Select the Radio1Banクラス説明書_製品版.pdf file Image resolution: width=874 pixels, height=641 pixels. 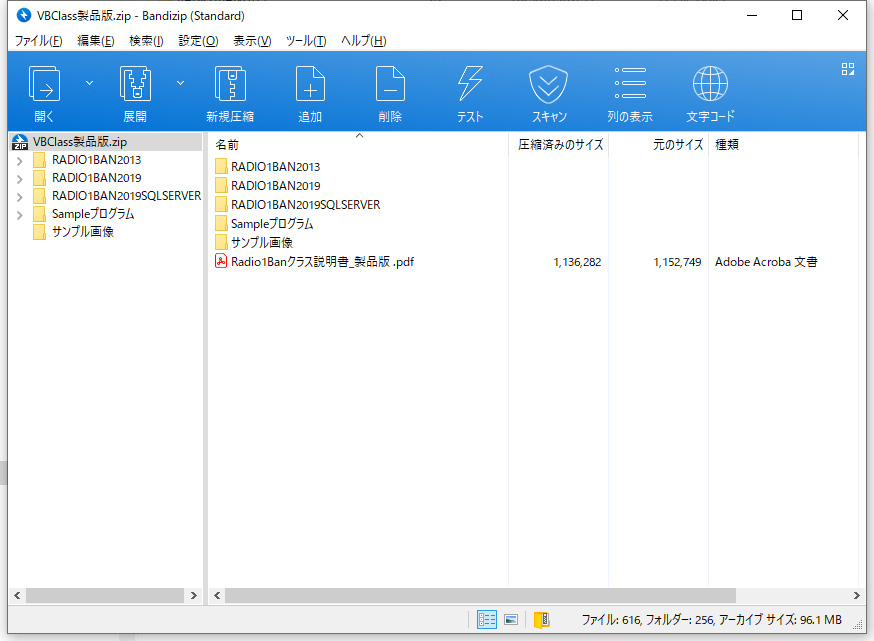click(x=322, y=261)
